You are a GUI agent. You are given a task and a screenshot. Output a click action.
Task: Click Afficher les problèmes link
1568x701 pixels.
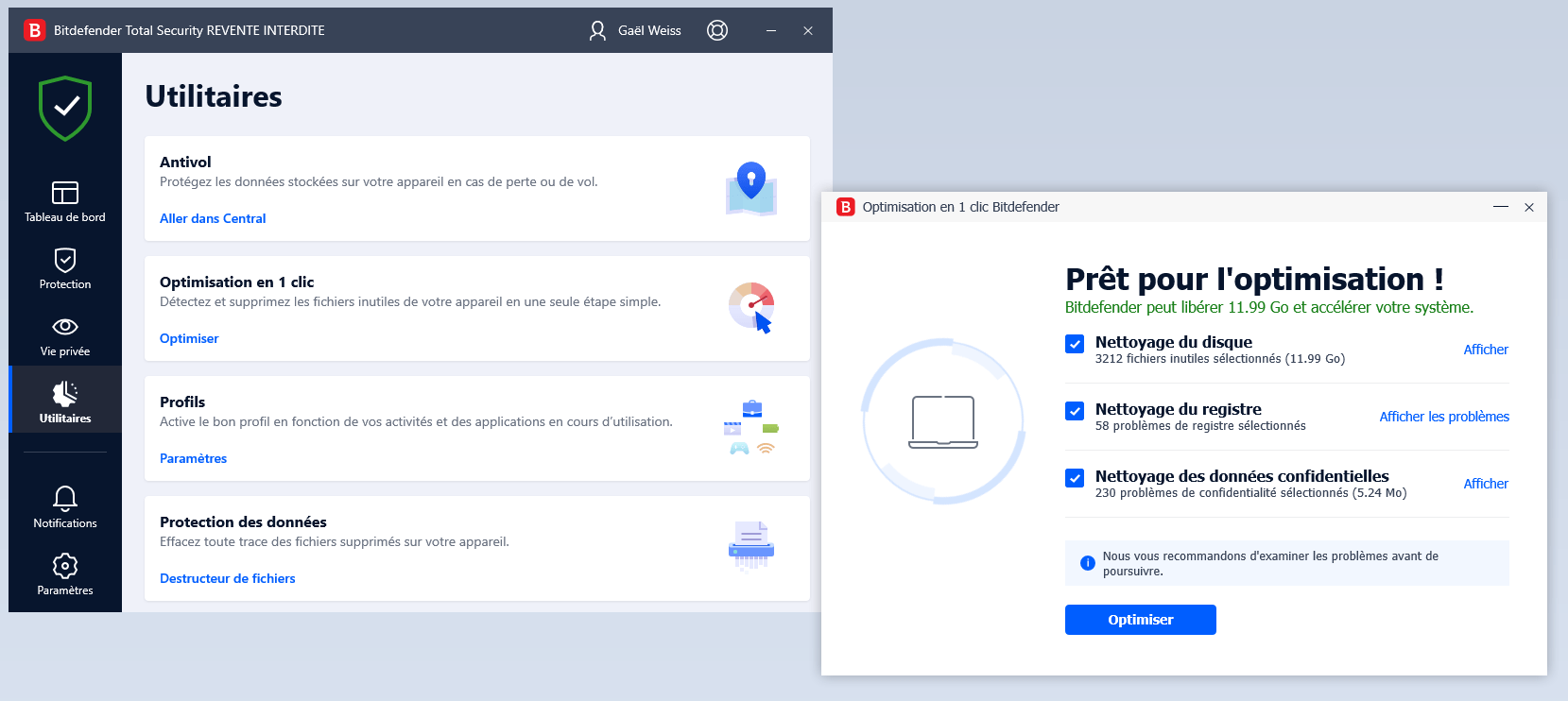1443,417
